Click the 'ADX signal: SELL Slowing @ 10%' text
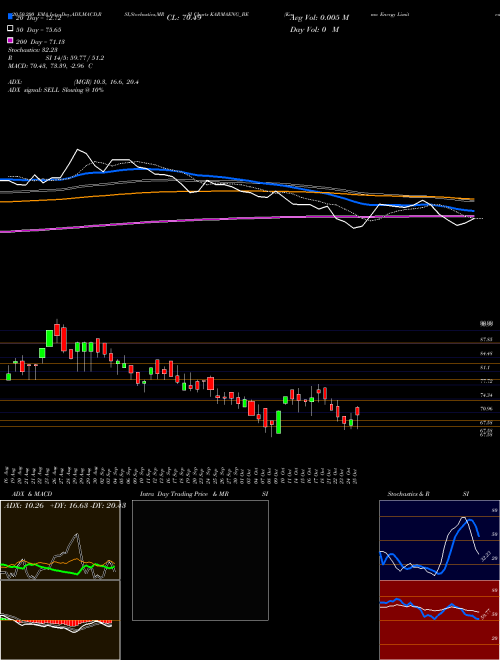The width and height of the screenshot is (500, 660). [x=56, y=90]
